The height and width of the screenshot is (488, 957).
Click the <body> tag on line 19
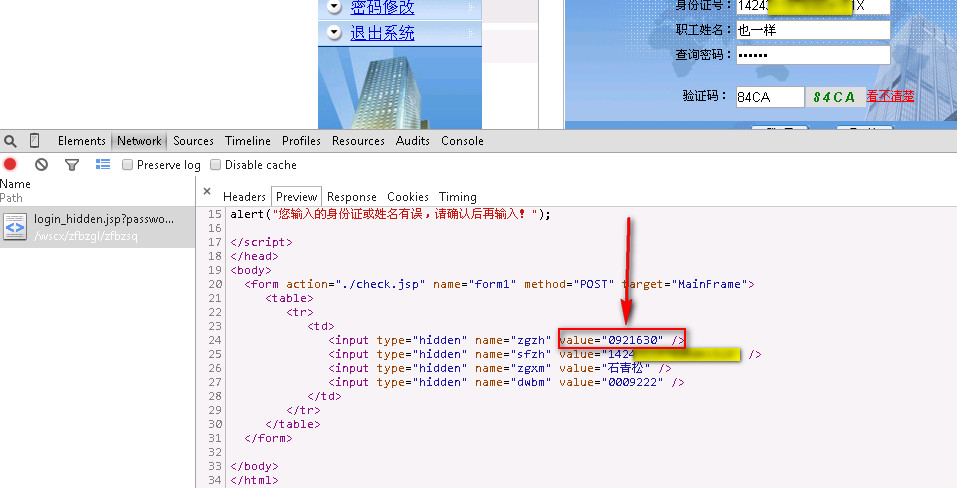pos(251,270)
